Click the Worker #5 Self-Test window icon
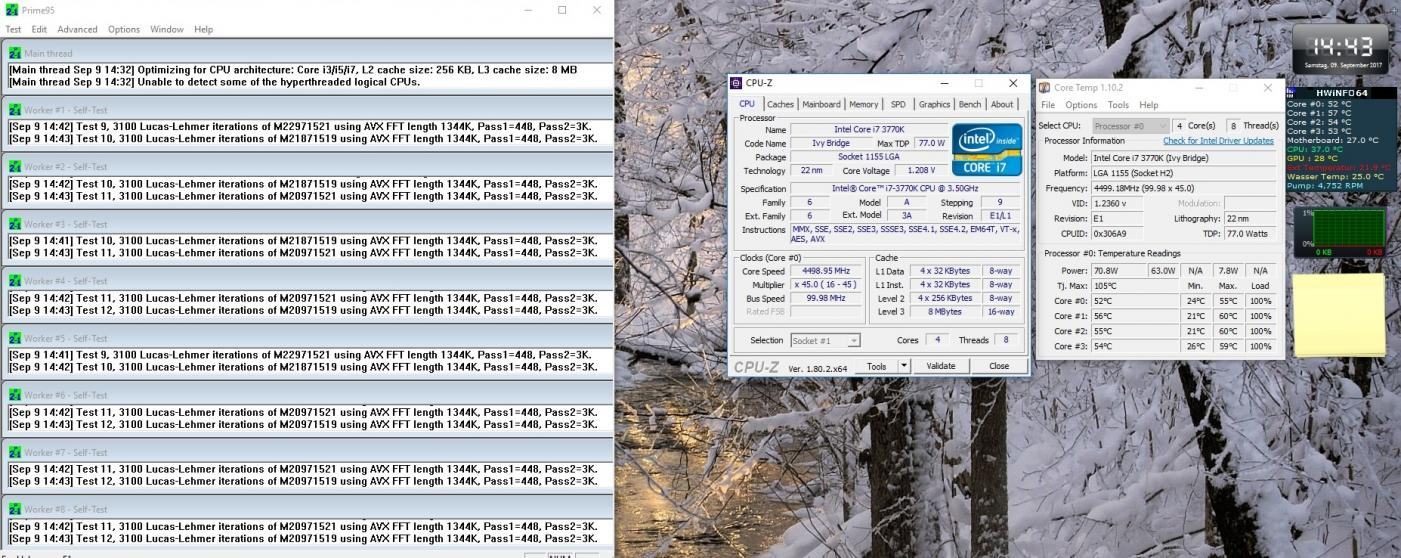1401x558 pixels. point(15,338)
